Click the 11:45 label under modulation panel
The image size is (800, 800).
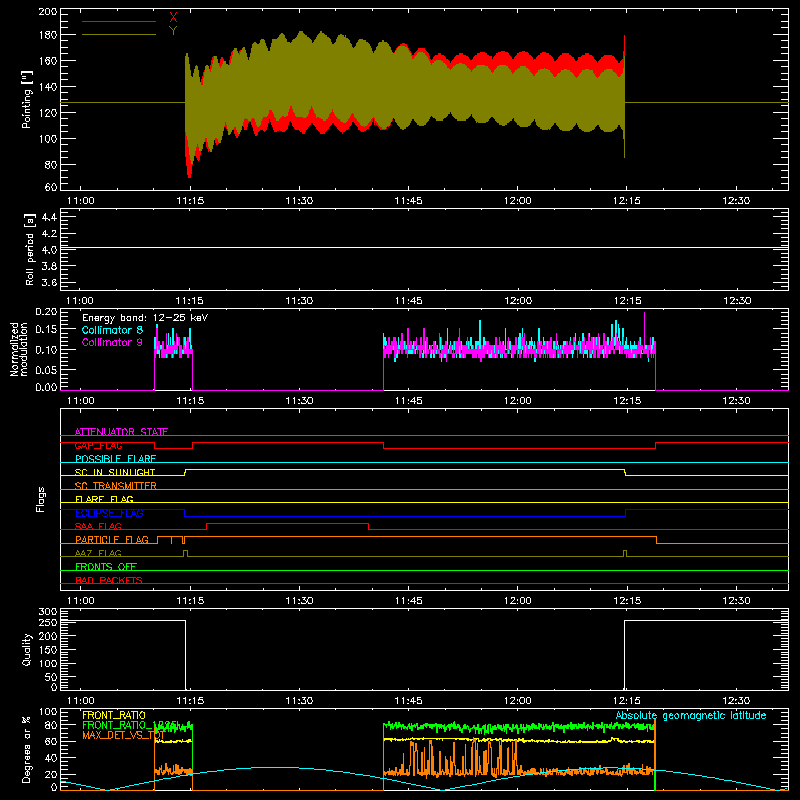408,401
